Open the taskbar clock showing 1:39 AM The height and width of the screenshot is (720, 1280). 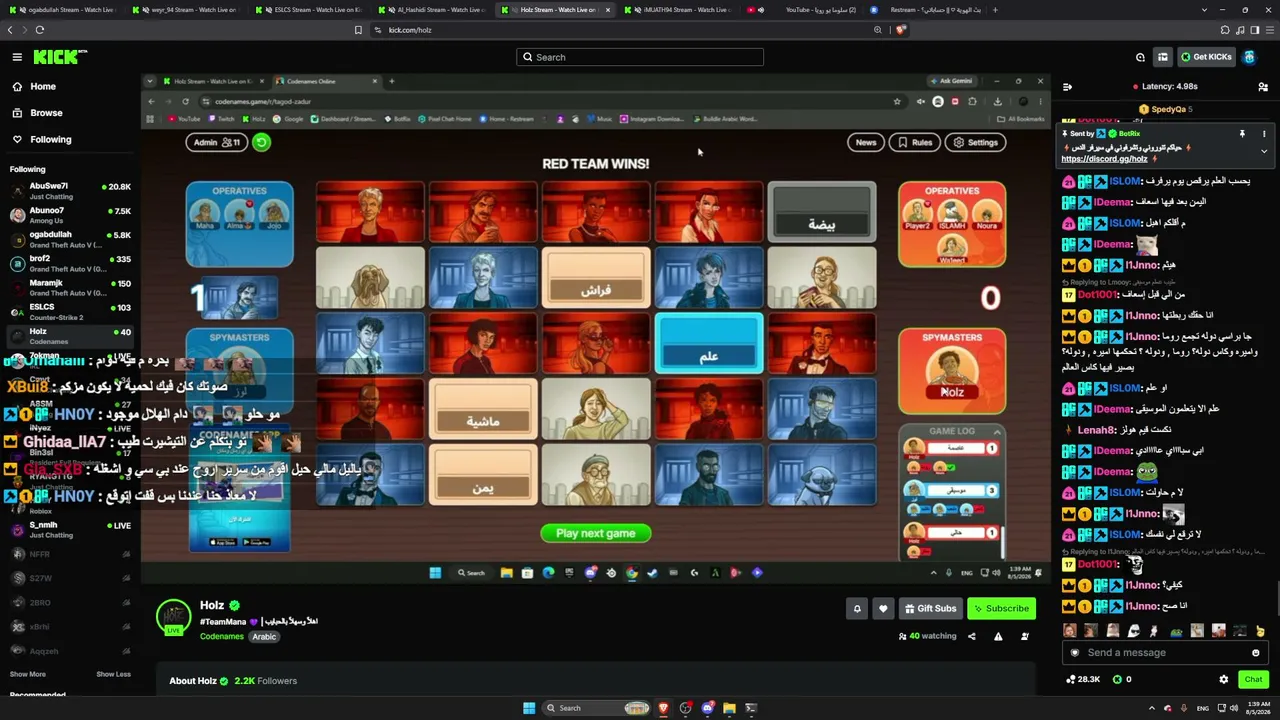[x=1259, y=708]
